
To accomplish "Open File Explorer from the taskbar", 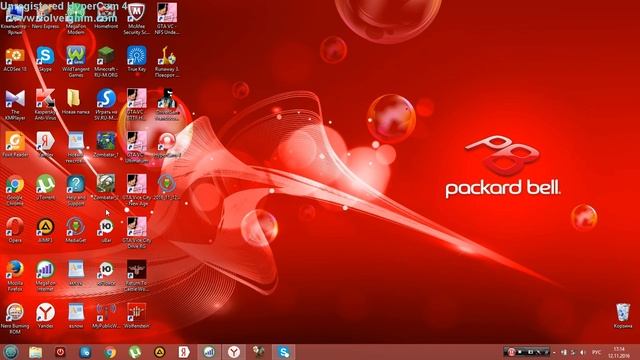I will point(36,352).
